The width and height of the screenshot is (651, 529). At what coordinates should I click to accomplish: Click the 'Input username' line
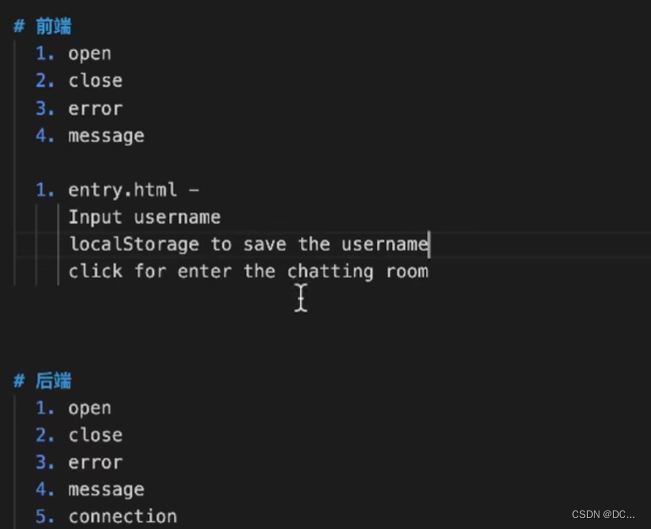[x=144, y=217]
